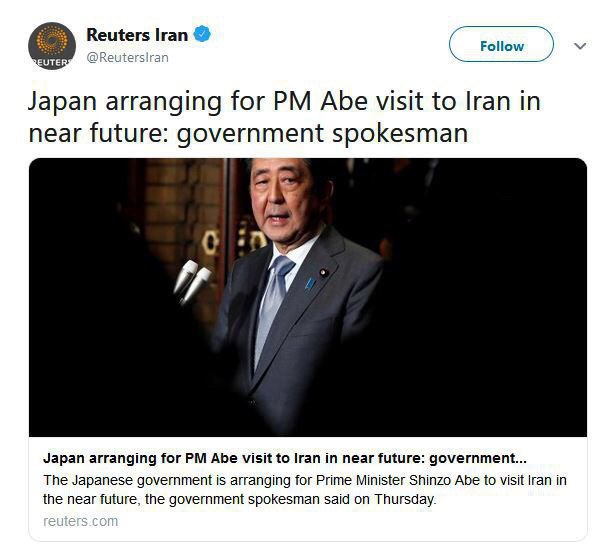The height and width of the screenshot is (551, 615).
Task: Follow the Reuters Iran account
Action: (x=501, y=44)
